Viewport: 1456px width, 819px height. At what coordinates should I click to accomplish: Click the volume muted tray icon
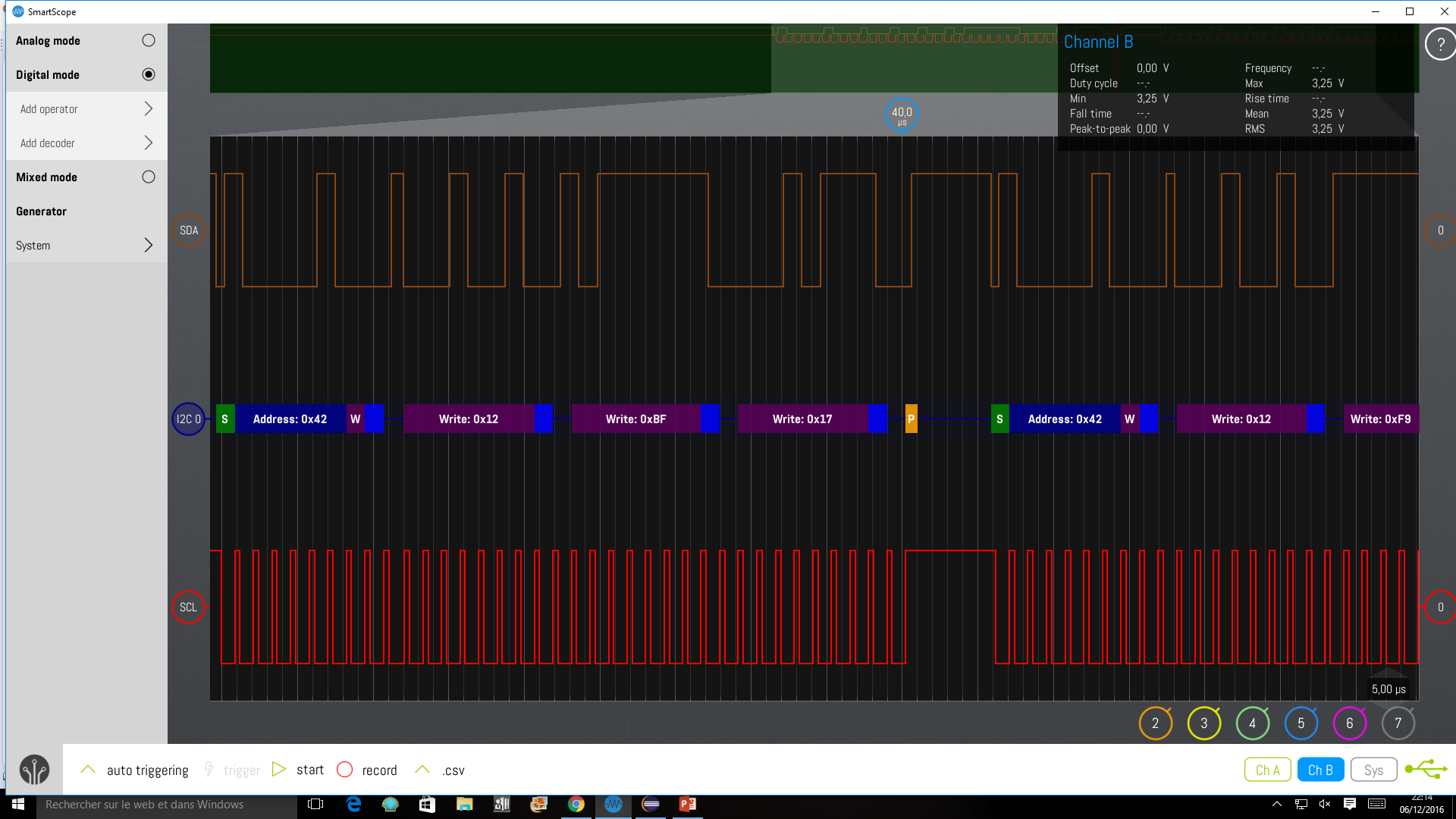point(1325,804)
